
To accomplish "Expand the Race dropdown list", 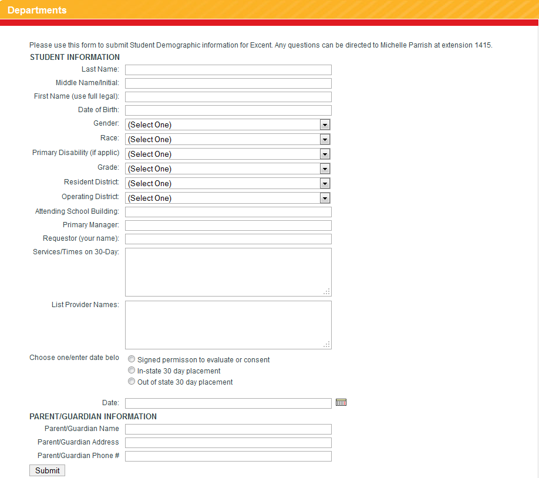I will tap(228, 139).
